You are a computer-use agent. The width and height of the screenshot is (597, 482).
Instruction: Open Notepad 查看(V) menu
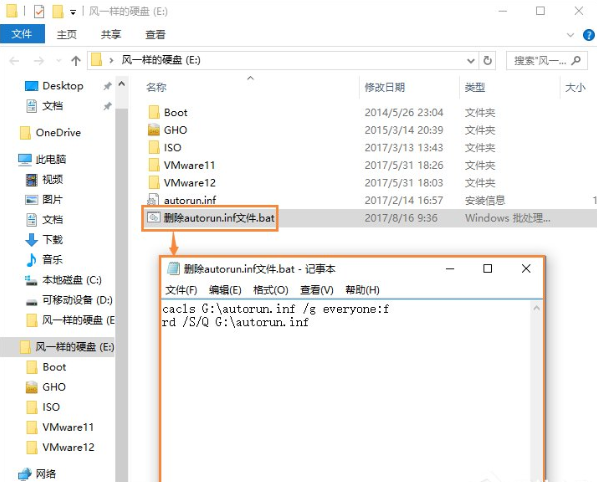317,290
